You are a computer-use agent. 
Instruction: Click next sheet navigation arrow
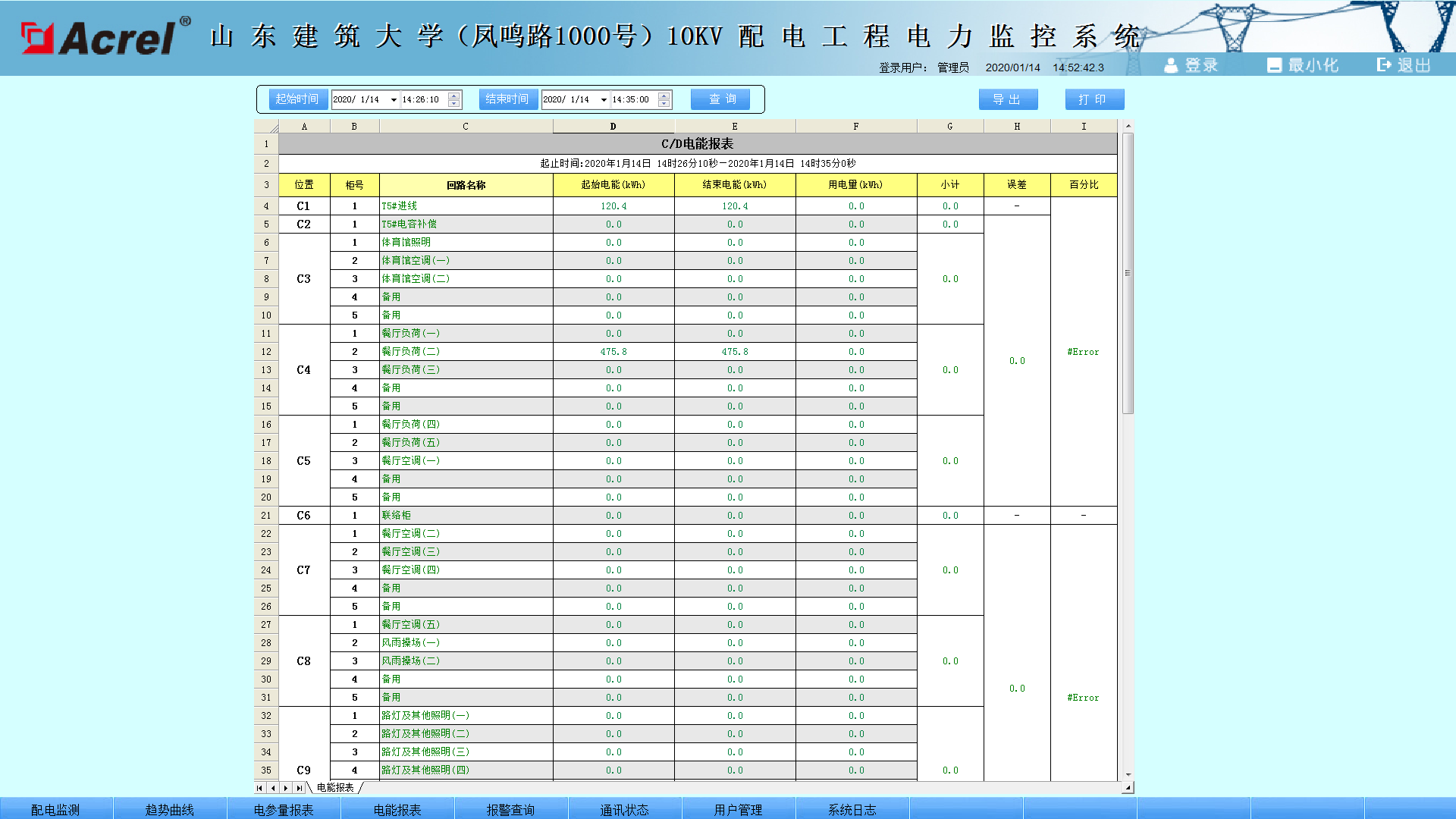pos(286,788)
